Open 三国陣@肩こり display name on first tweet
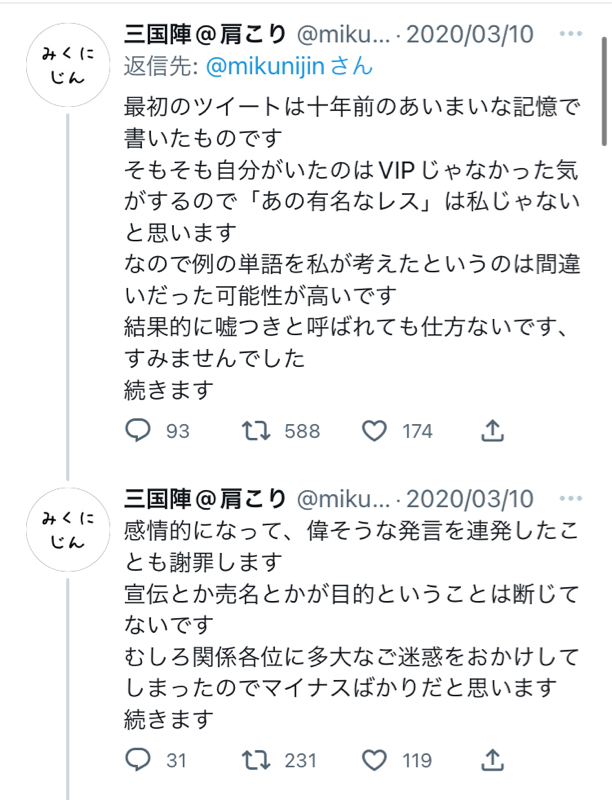The width and height of the screenshot is (612, 800). click(204, 36)
